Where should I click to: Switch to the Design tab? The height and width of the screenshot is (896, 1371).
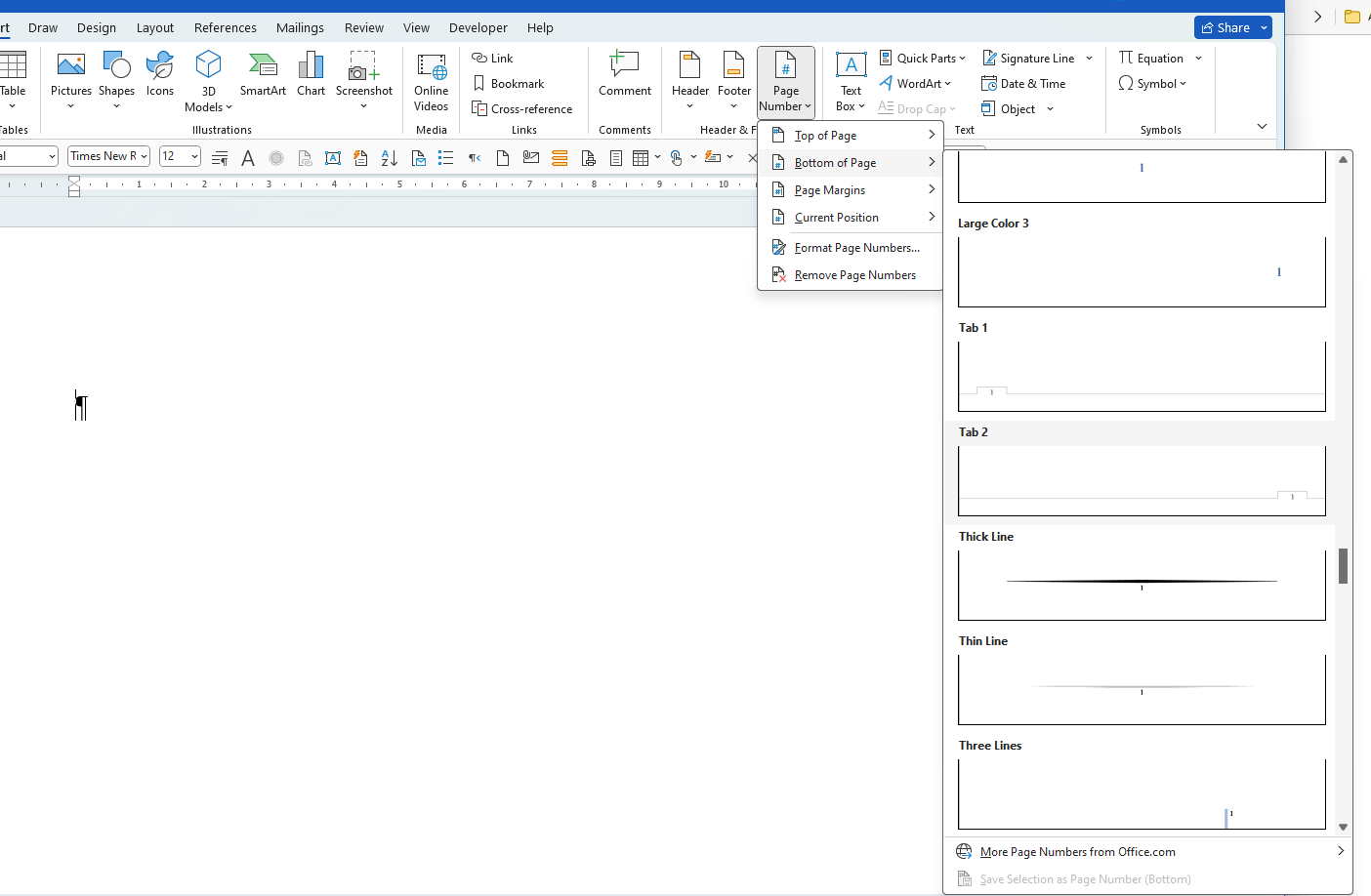97,27
